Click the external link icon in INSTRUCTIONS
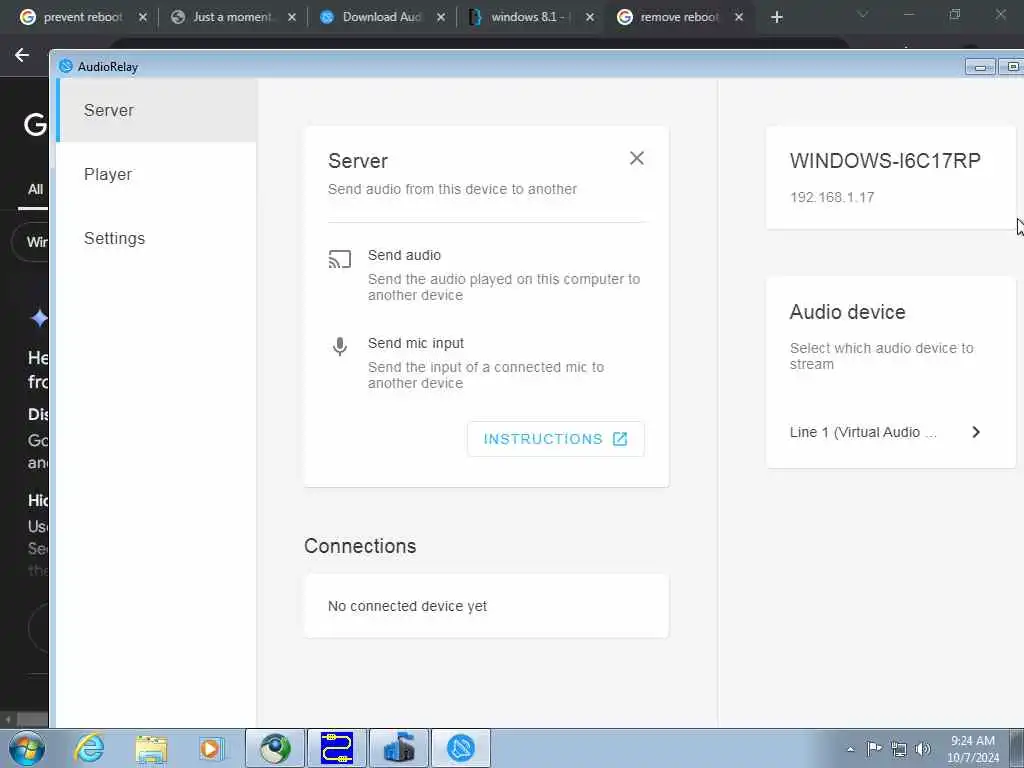The image size is (1024, 768). point(620,439)
